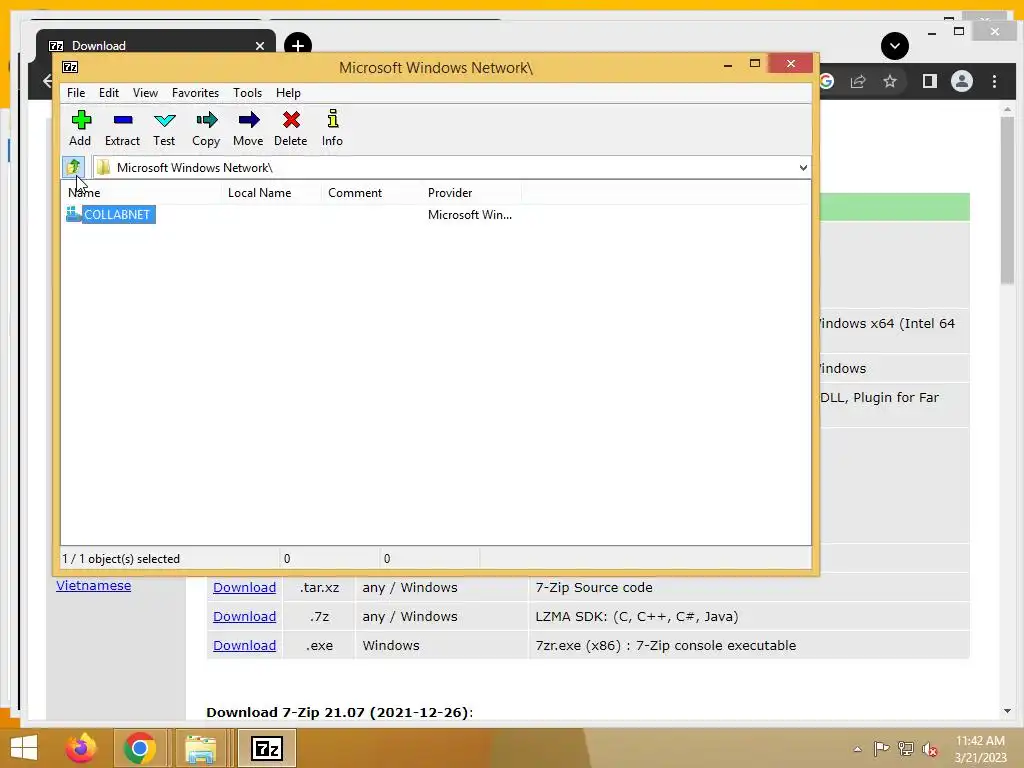Viewport: 1024px width, 768px height.
Task: Open the Help menu
Action: click(288, 93)
